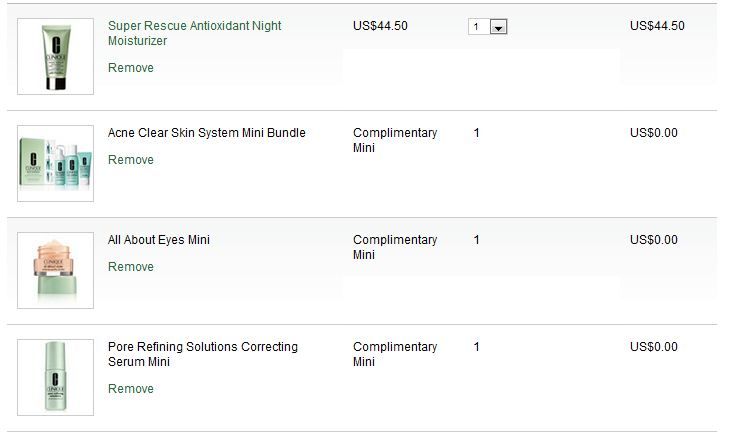Click the All About Eyes Mini product name
734x435 pixels.
[x=158, y=240]
